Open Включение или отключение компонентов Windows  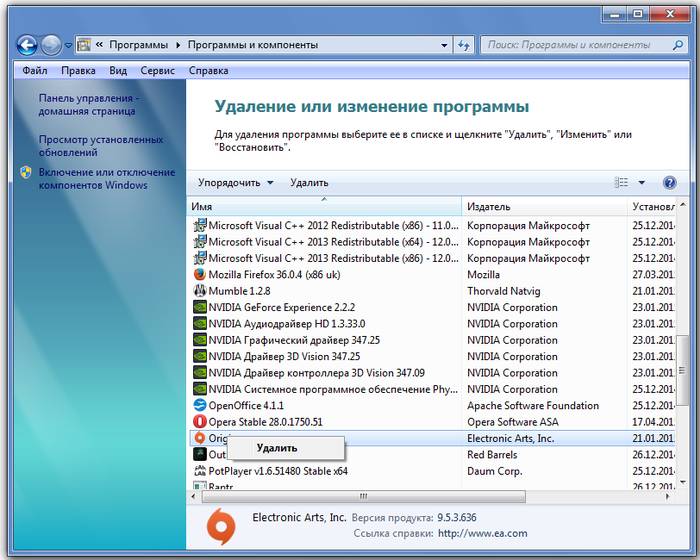107,179
